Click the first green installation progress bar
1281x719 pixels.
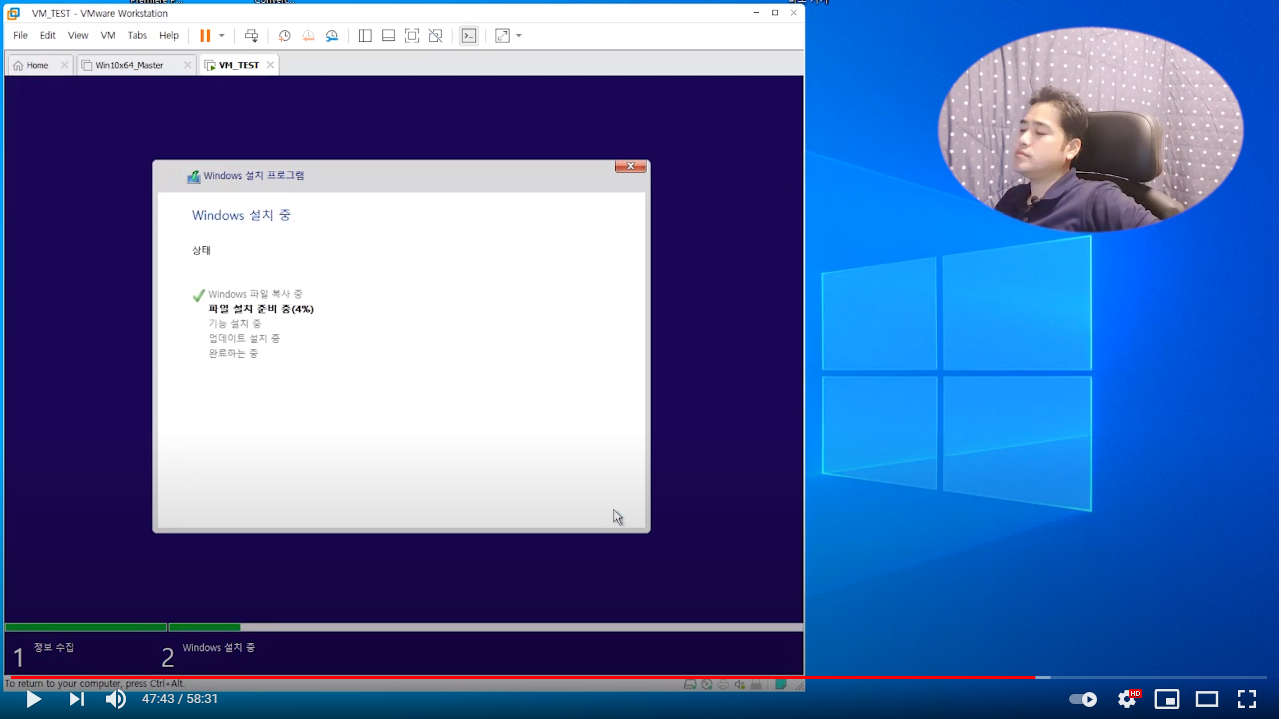tap(86, 627)
